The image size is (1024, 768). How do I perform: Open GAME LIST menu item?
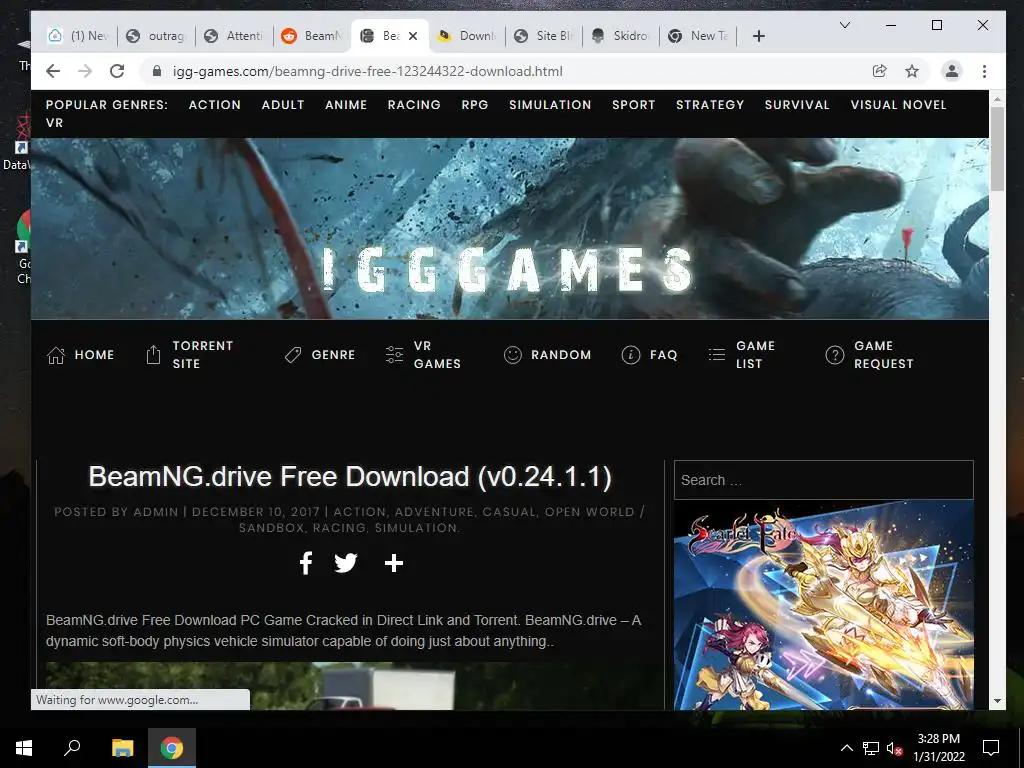[x=742, y=355]
